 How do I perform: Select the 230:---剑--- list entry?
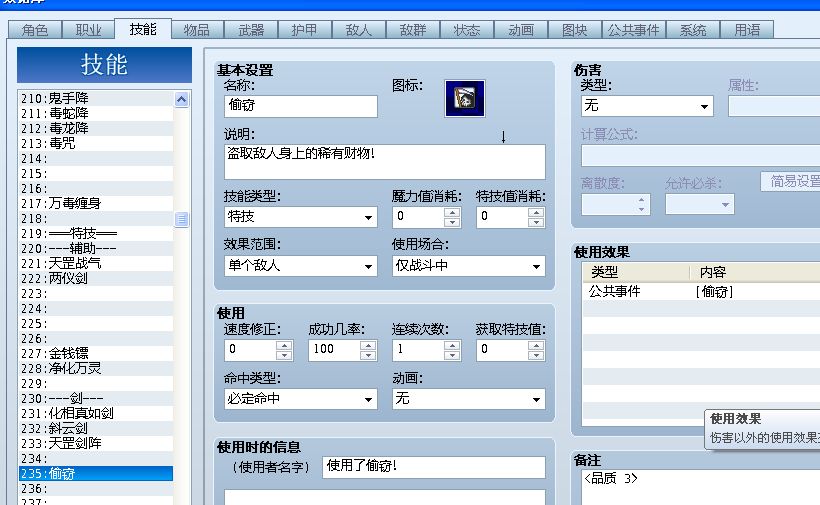(96, 399)
